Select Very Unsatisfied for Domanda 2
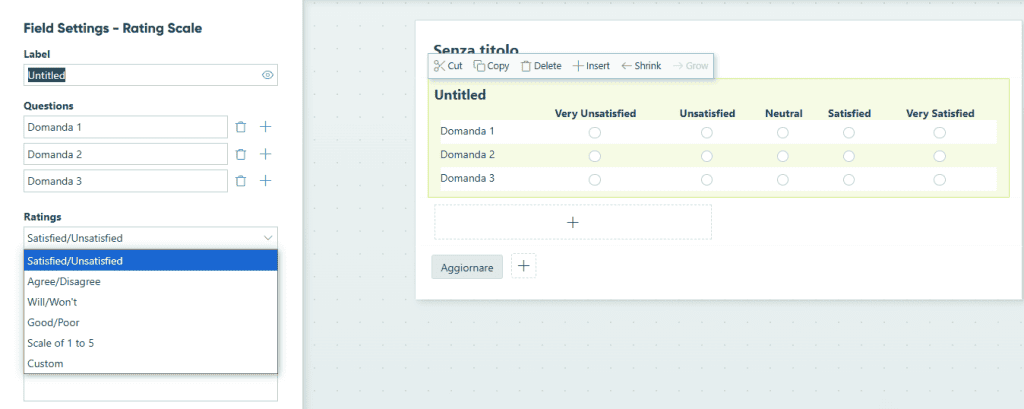Screen dimensions: 1024x409 tap(594, 156)
